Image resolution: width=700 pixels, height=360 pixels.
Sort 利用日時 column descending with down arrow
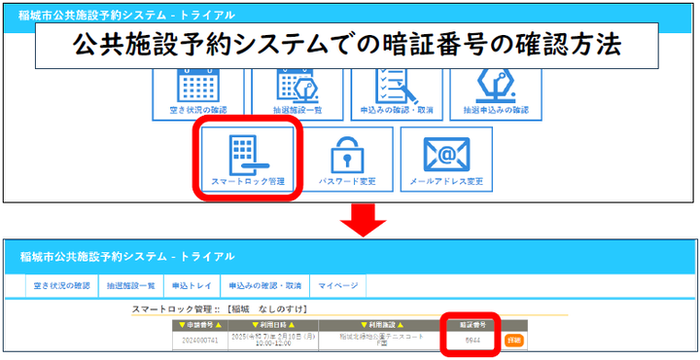tap(255, 325)
